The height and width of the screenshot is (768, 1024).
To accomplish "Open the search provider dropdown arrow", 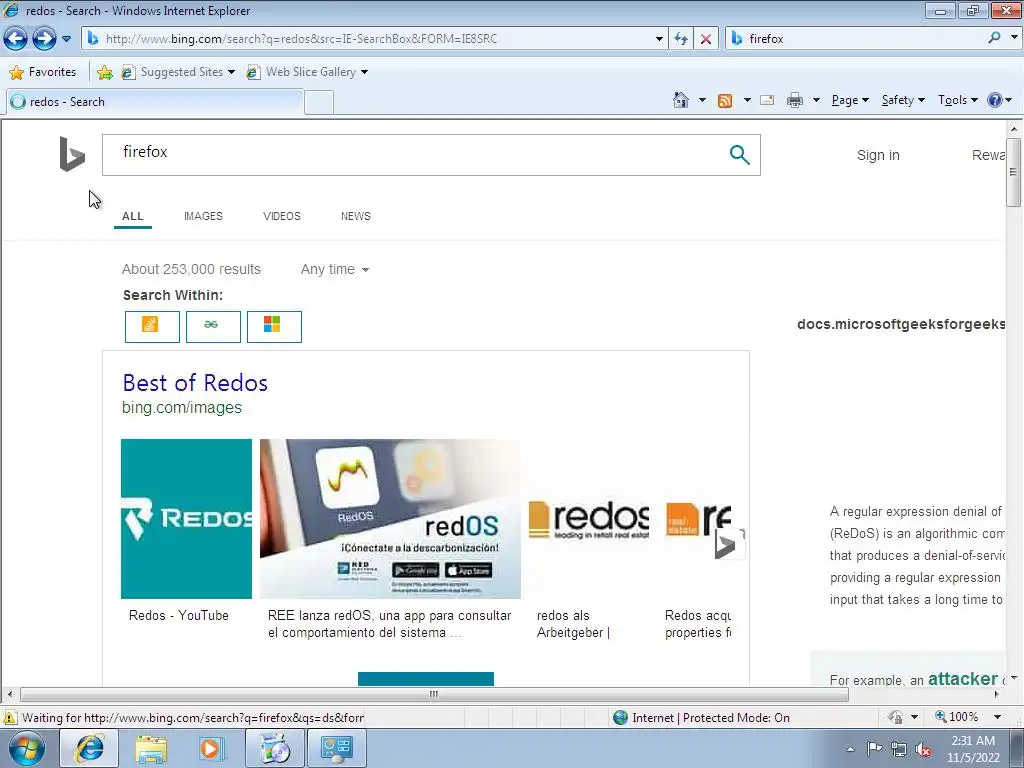I will 1014,38.
